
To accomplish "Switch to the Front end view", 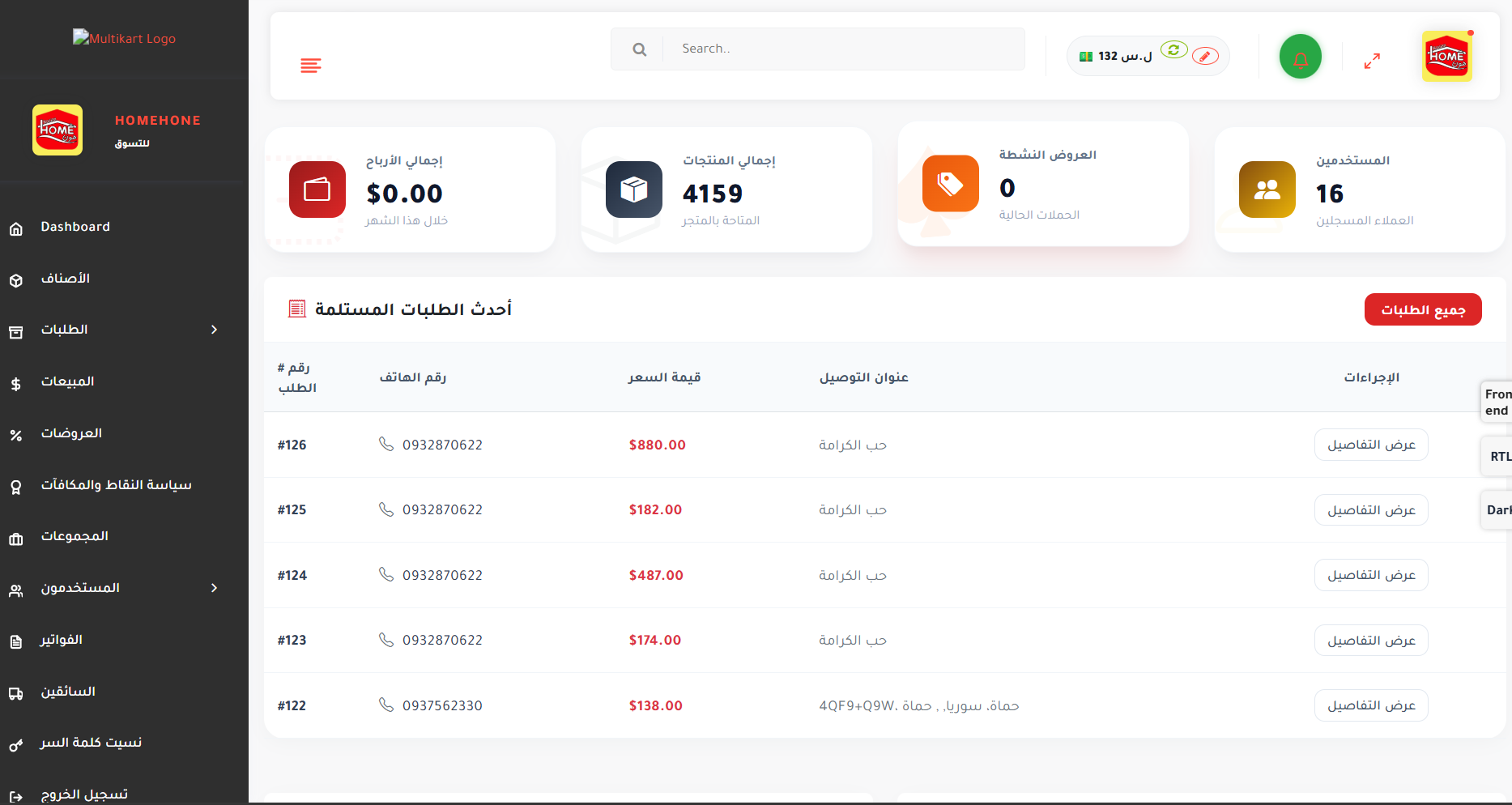I will pyautogui.click(x=1497, y=402).
